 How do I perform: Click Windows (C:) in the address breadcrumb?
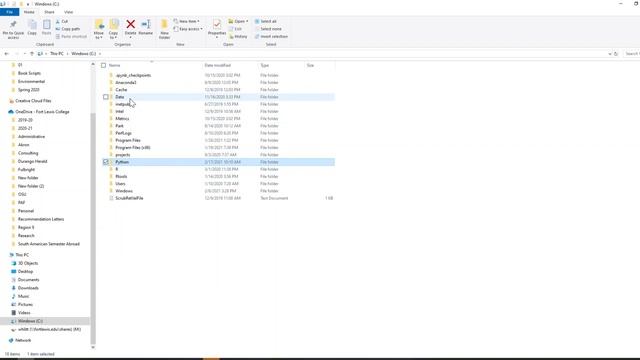point(83,54)
